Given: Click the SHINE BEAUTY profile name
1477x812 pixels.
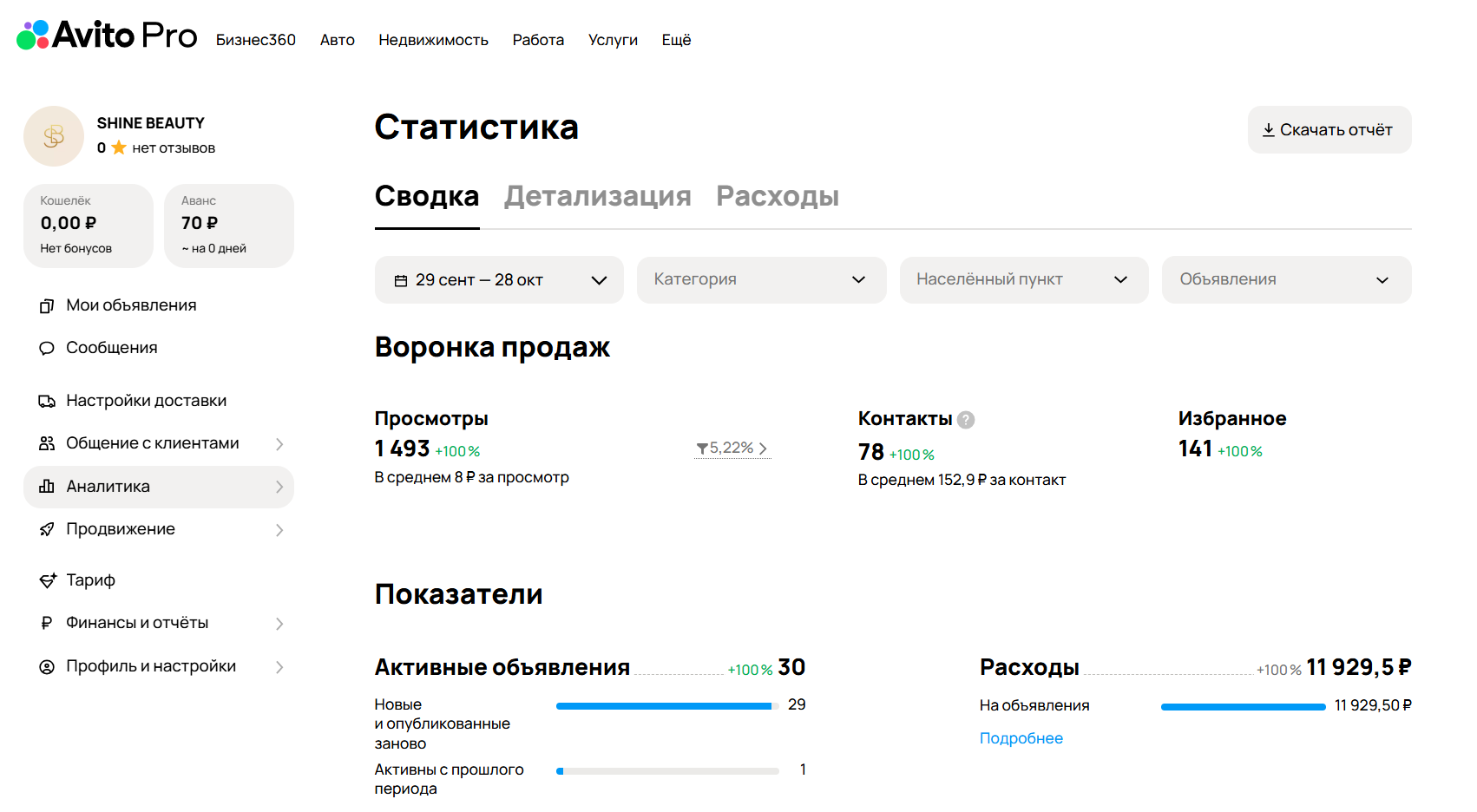Looking at the screenshot, I should (151, 123).
